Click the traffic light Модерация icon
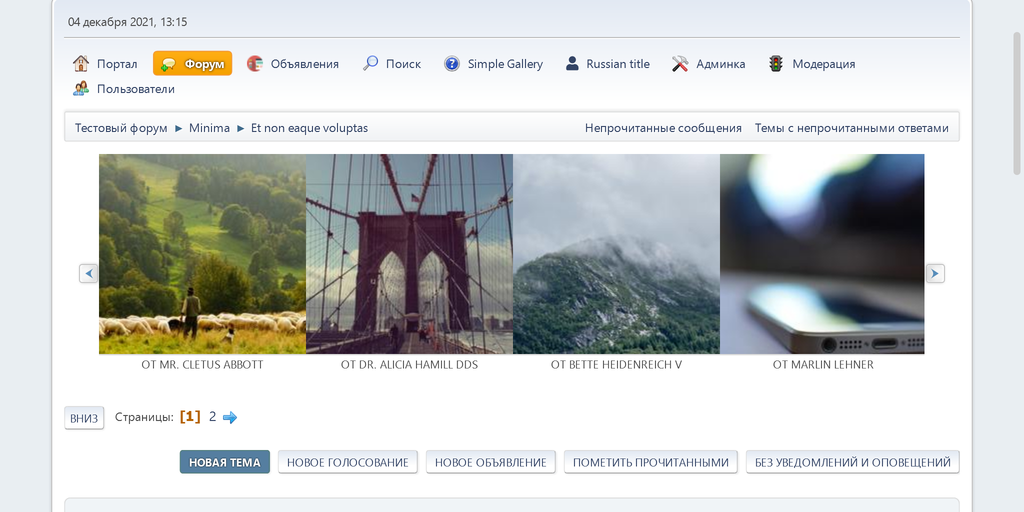This screenshot has width=1024, height=512. (776, 64)
